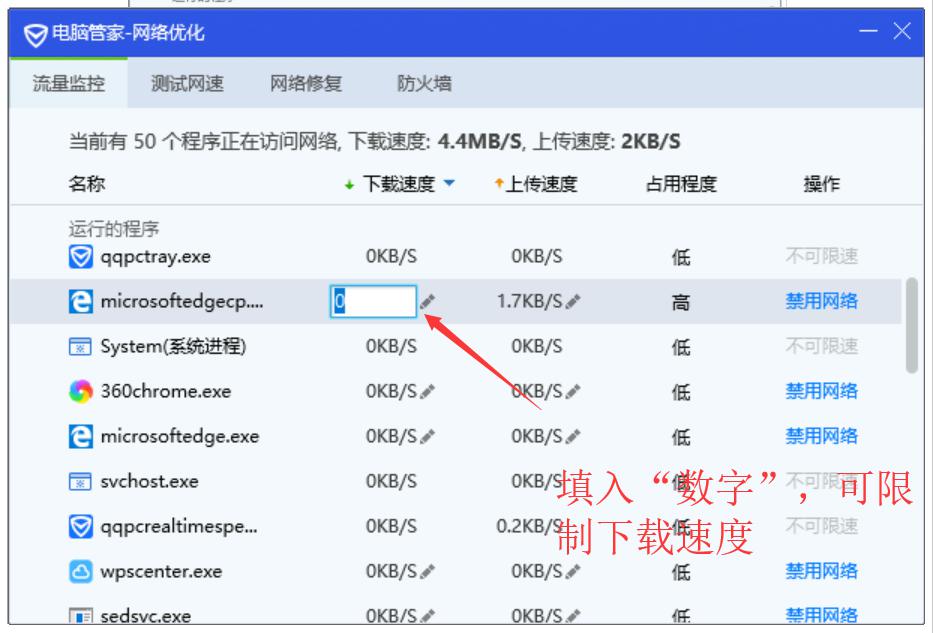Edit upload limit pencil for sedsvc.exe
933x633 pixels.
tap(572, 616)
